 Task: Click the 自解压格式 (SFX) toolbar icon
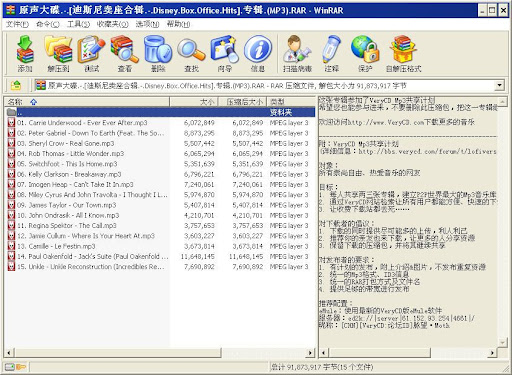[x=403, y=50]
